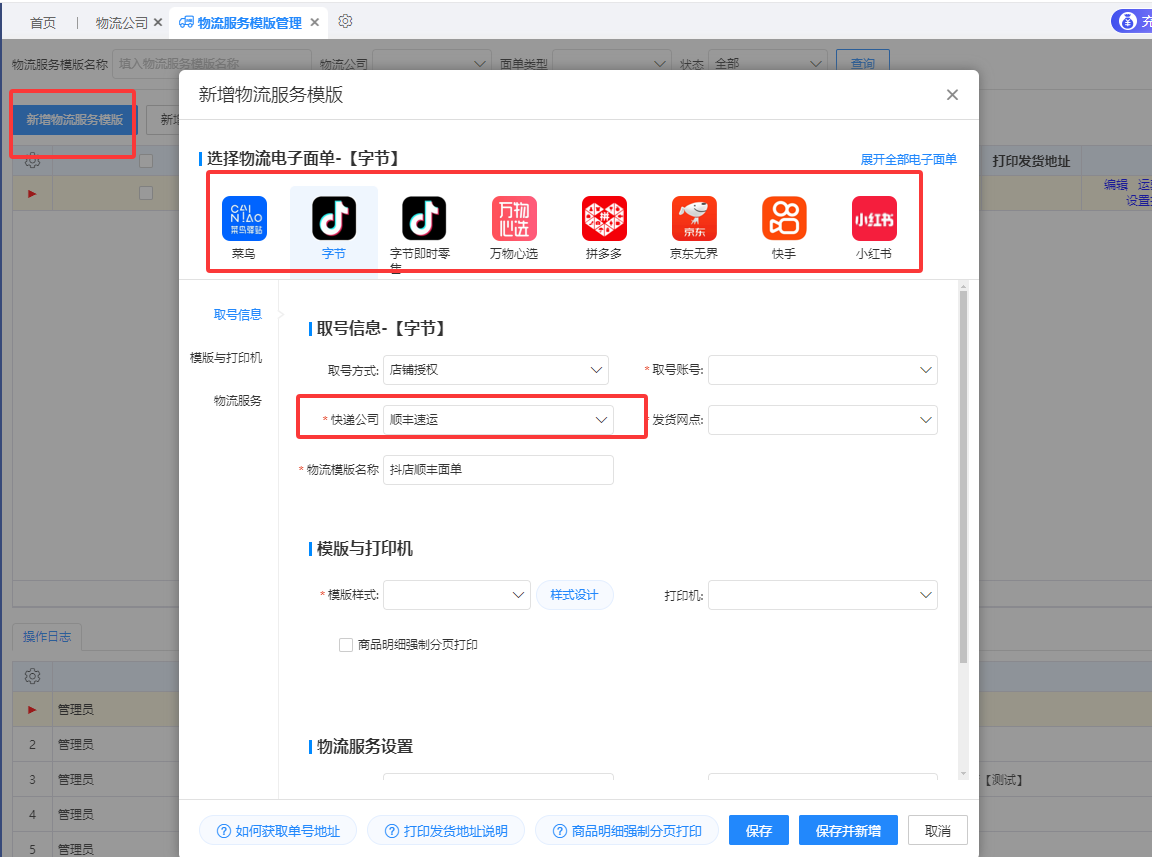1152x857 pixels.
Task: Select the 京东无界 waybill icon
Action: 694,218
